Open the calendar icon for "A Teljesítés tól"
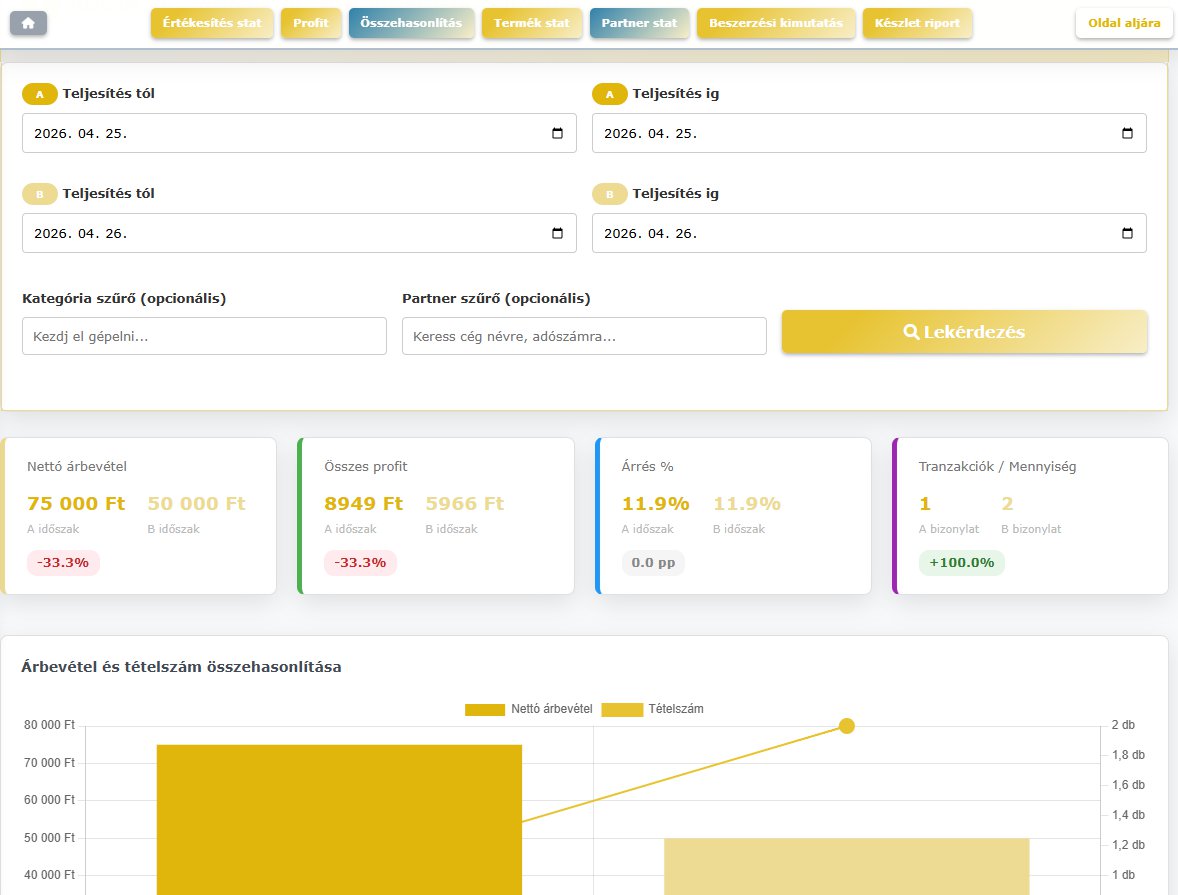1178x895 pixels. click(559, 132)
